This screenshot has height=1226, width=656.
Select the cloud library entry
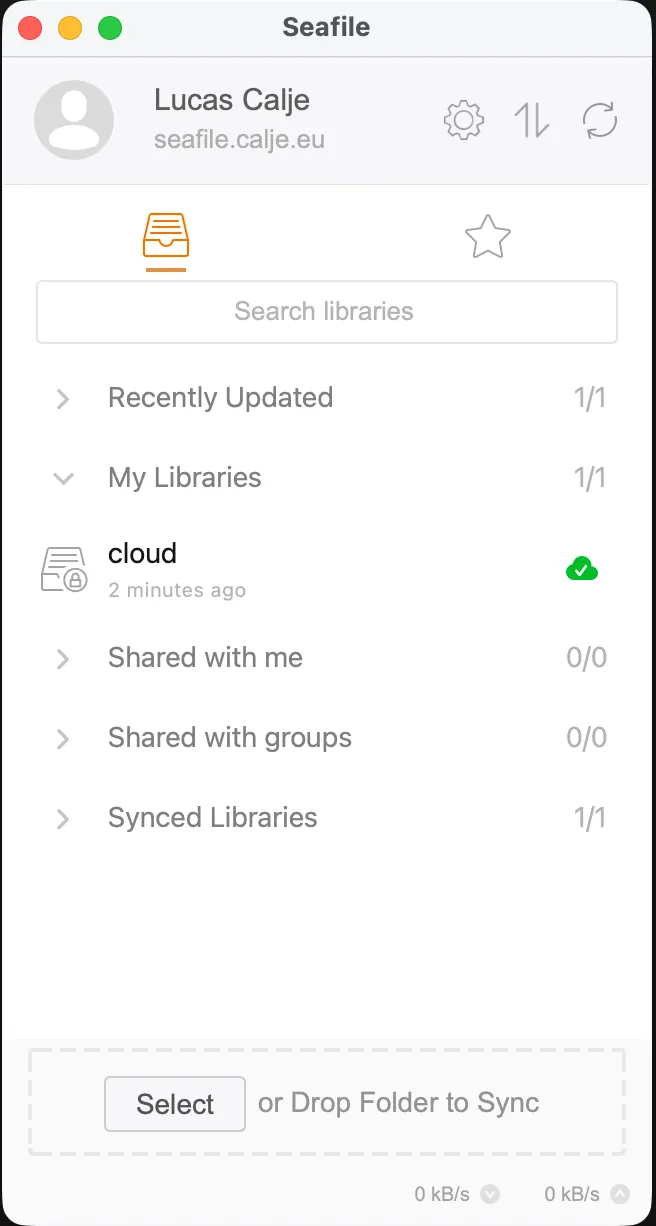click(x=328, y=569)
